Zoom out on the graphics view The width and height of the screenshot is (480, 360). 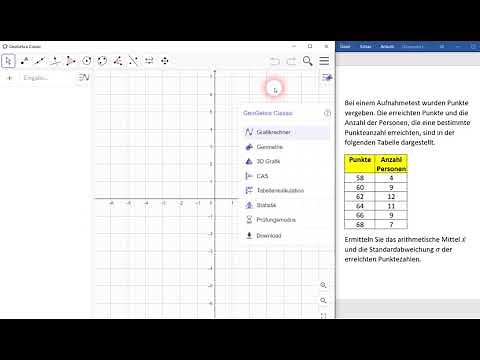[x=323, y=301]
